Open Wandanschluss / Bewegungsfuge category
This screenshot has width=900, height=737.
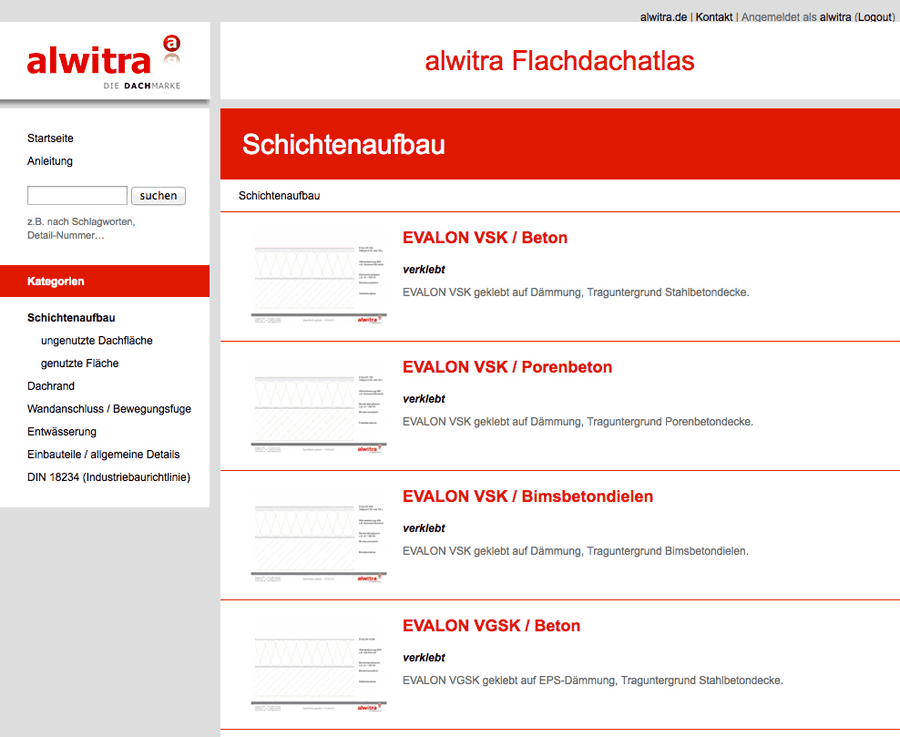click(109, 409)
